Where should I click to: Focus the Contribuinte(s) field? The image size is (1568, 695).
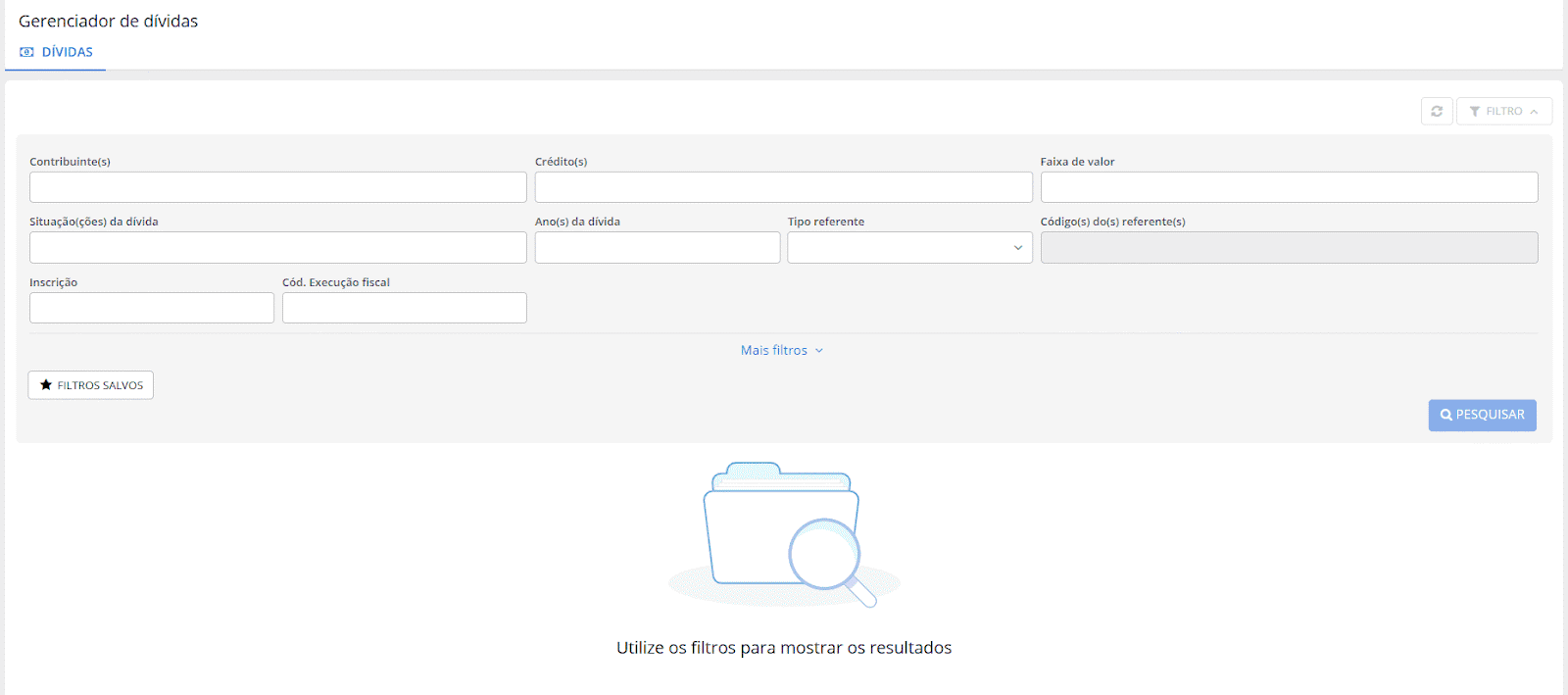(277, 187)
